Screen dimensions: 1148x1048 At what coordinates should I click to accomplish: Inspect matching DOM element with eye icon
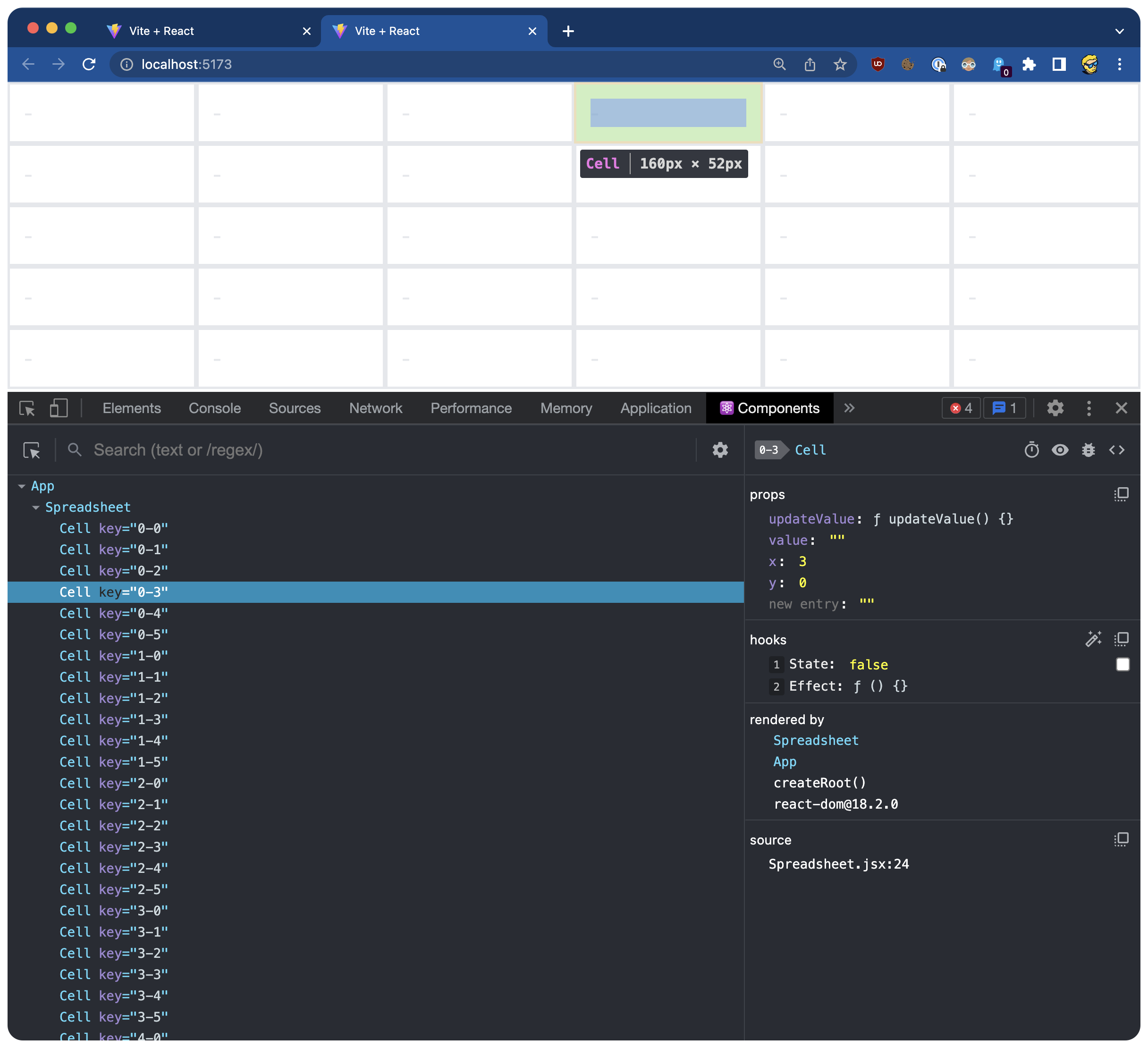[x=1060, y=450]
